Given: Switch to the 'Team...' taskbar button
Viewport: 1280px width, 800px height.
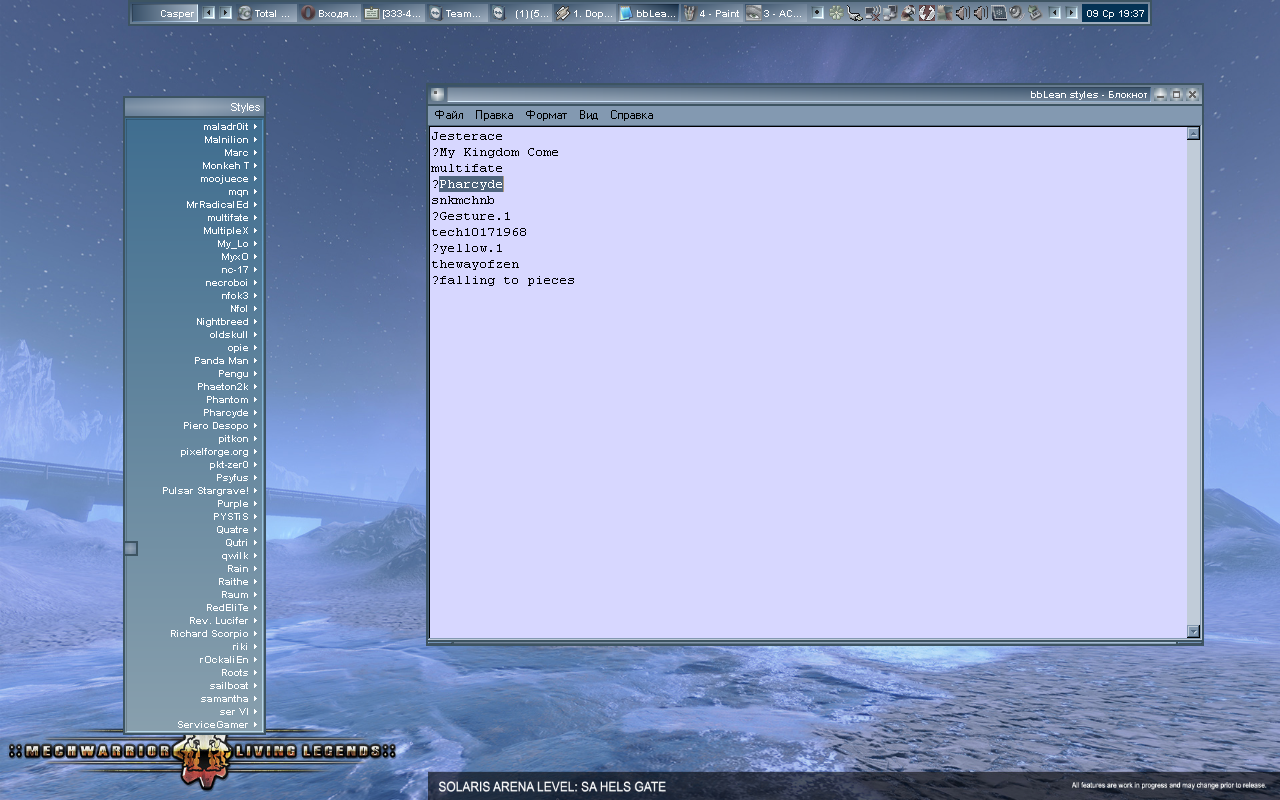Looking at the screenshot, I should point(456,13).
